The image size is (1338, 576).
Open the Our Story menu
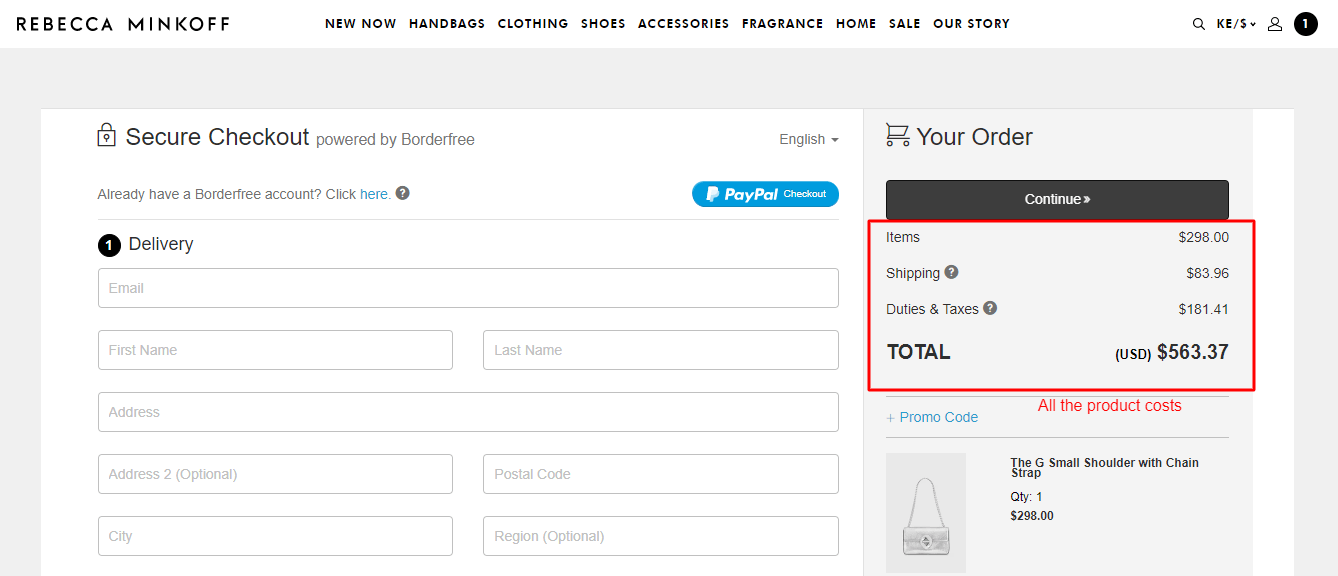tap(971, 24)
